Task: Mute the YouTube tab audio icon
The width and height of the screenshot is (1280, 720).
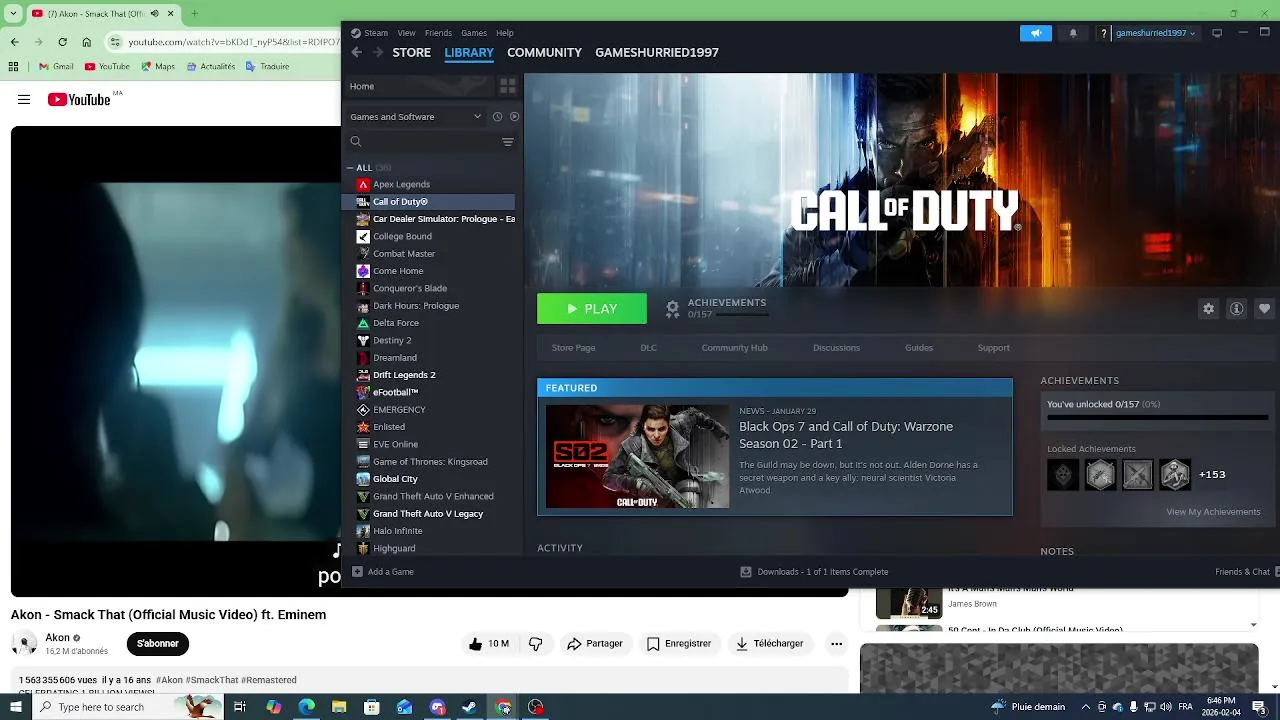Action: point(155,14)
